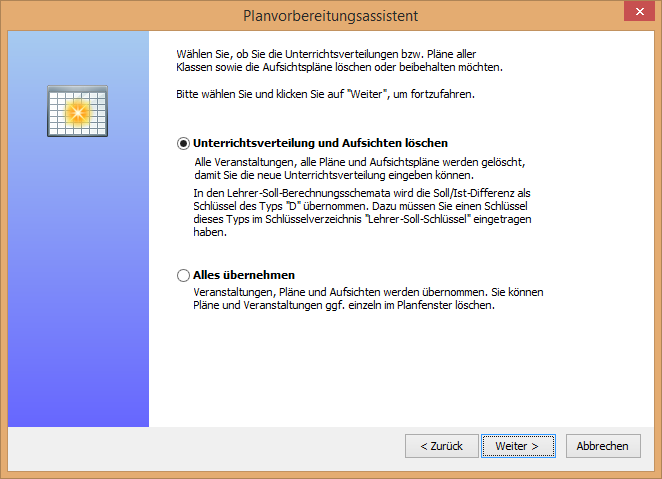This screenshot has height=479, width=662.
Task: Click the text "Bitte wählen Sie und klicken Sie auf"
Action: pyautogui.click(x=260, y=94)
